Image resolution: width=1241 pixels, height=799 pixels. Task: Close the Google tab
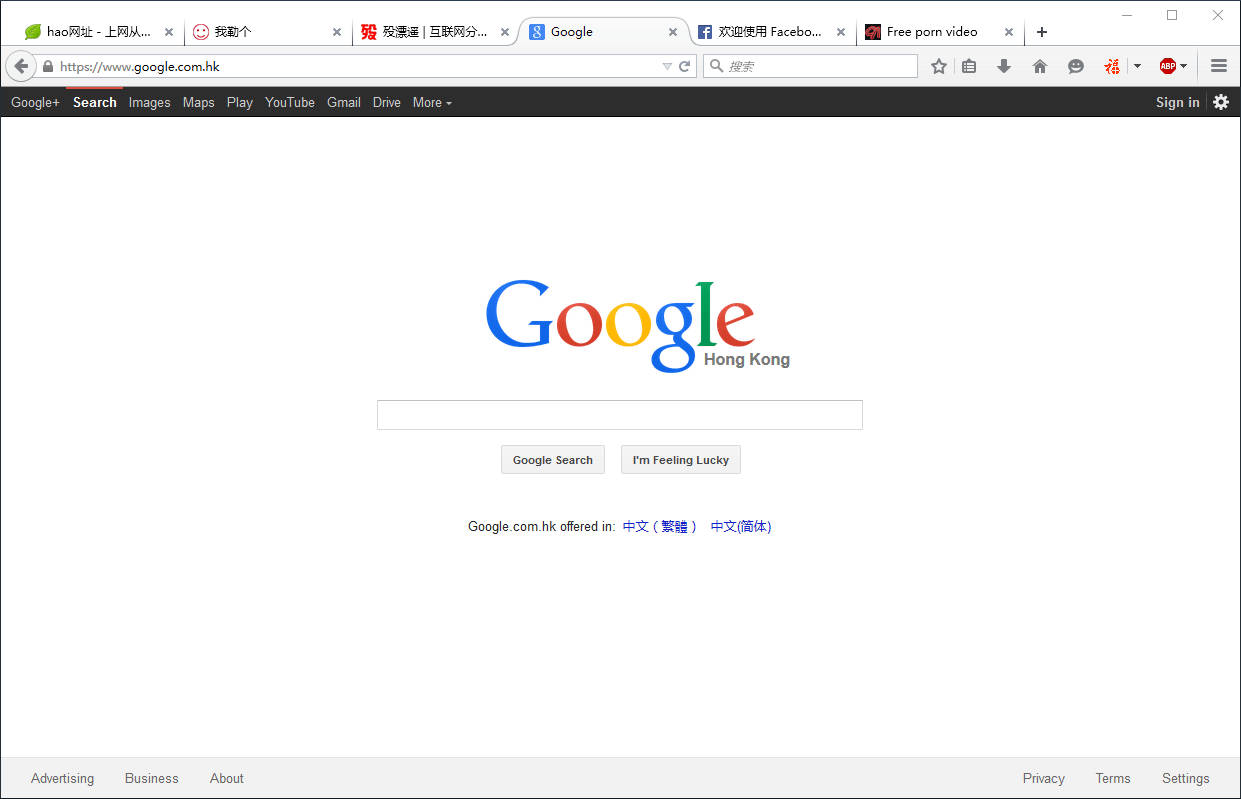[673, 32]
